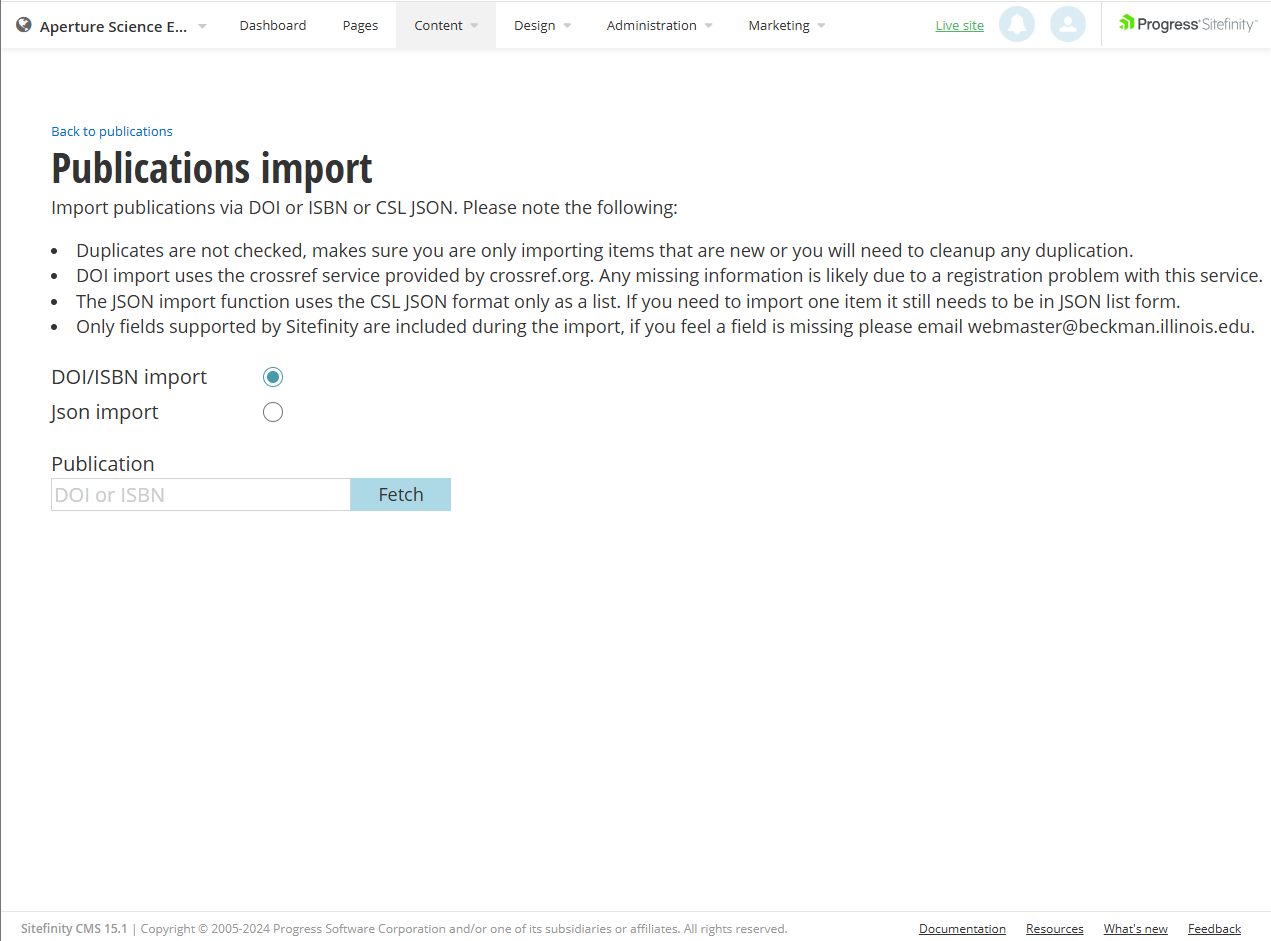
Task: Open the Documentation footer link
Action: pyautogui.click(x=962, y=928)
